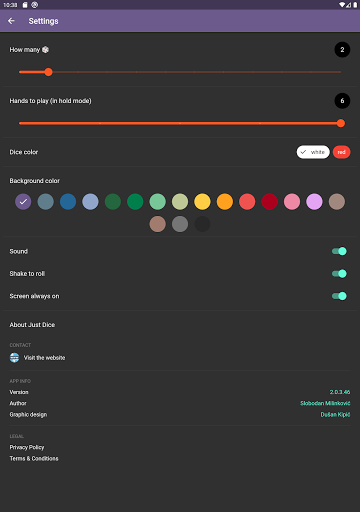Disable Shake to roll switch

(x=339, y=274)
